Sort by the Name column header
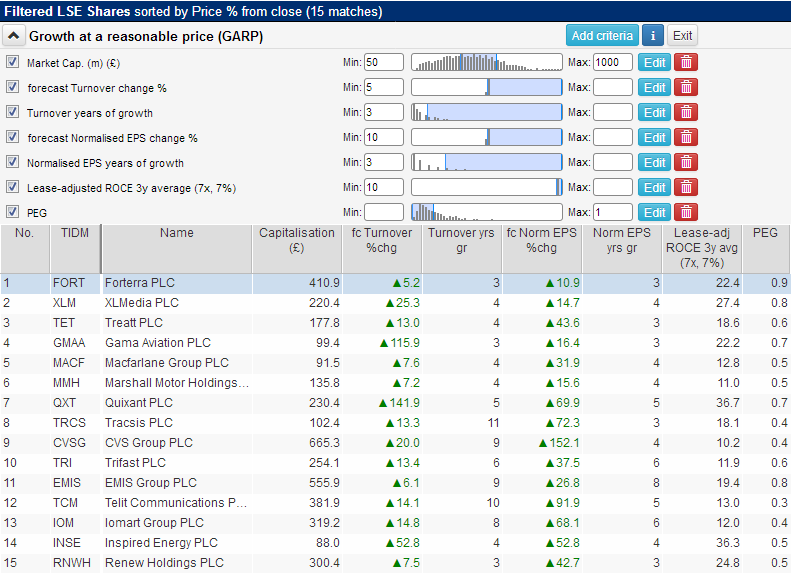791x573 pixels. click(x=177, y=249)
